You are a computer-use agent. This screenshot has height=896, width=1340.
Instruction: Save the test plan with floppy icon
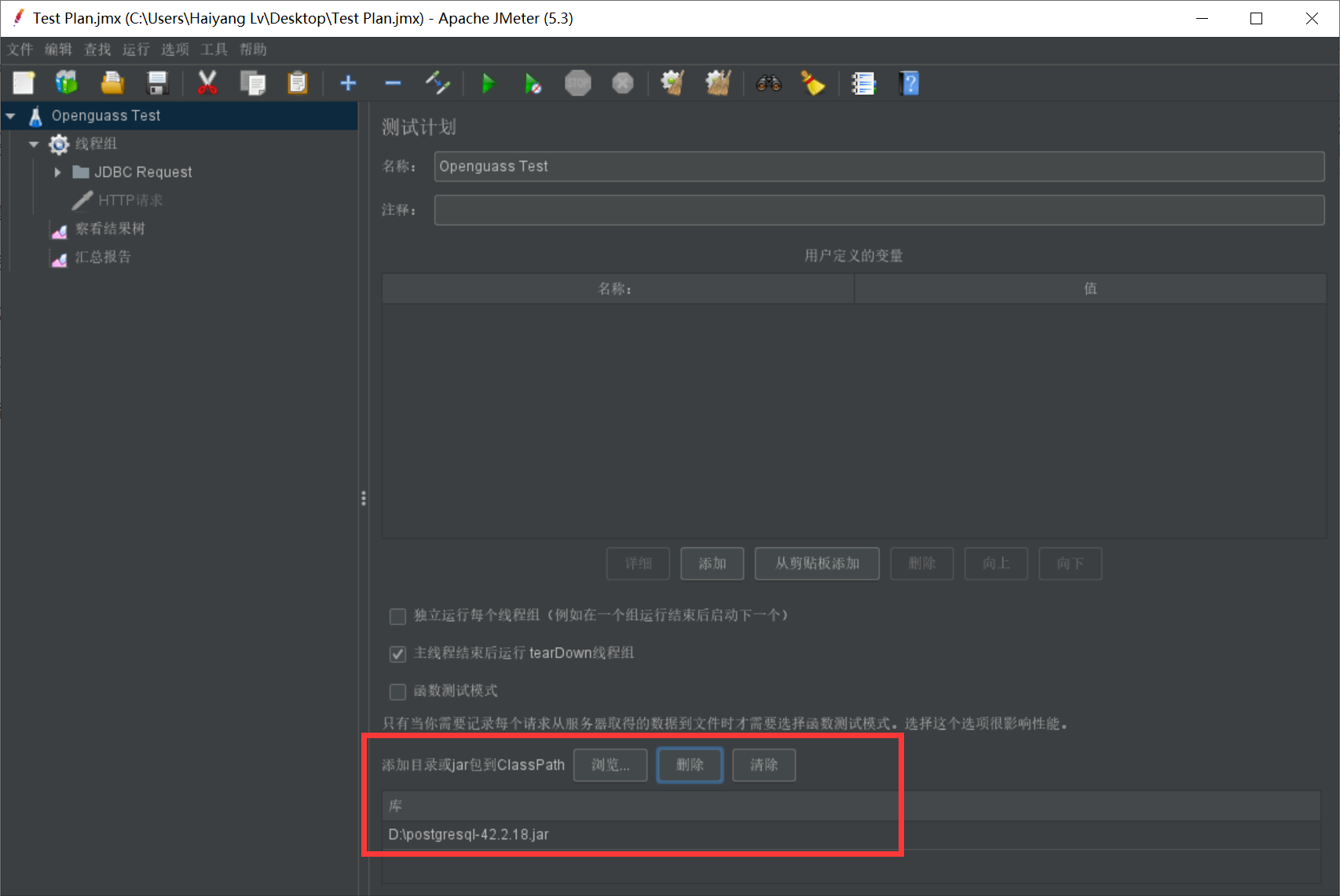[x=158, y=82]
